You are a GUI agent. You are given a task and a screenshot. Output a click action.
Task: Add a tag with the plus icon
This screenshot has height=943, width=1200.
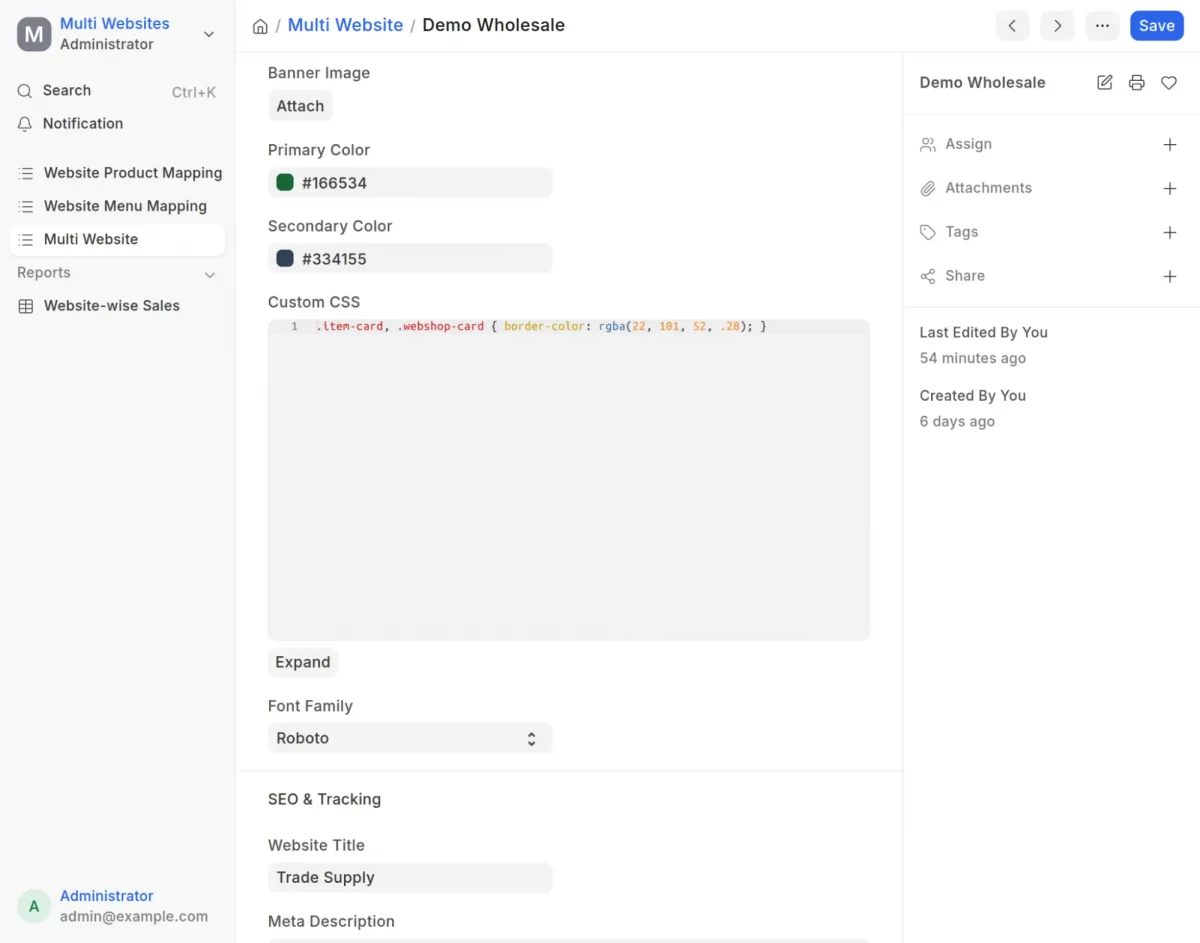pos(1170,233)
